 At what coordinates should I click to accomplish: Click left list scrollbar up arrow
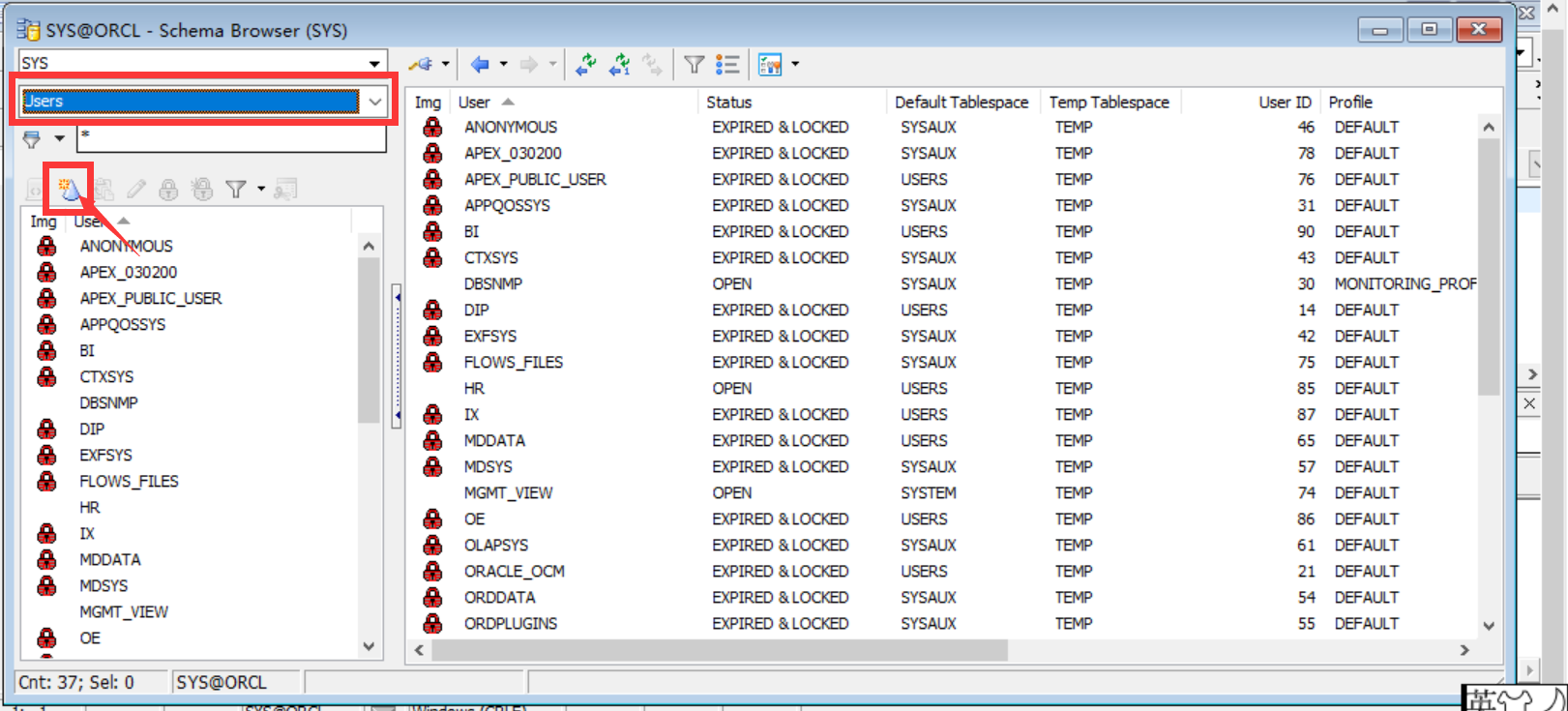(369, 247)
